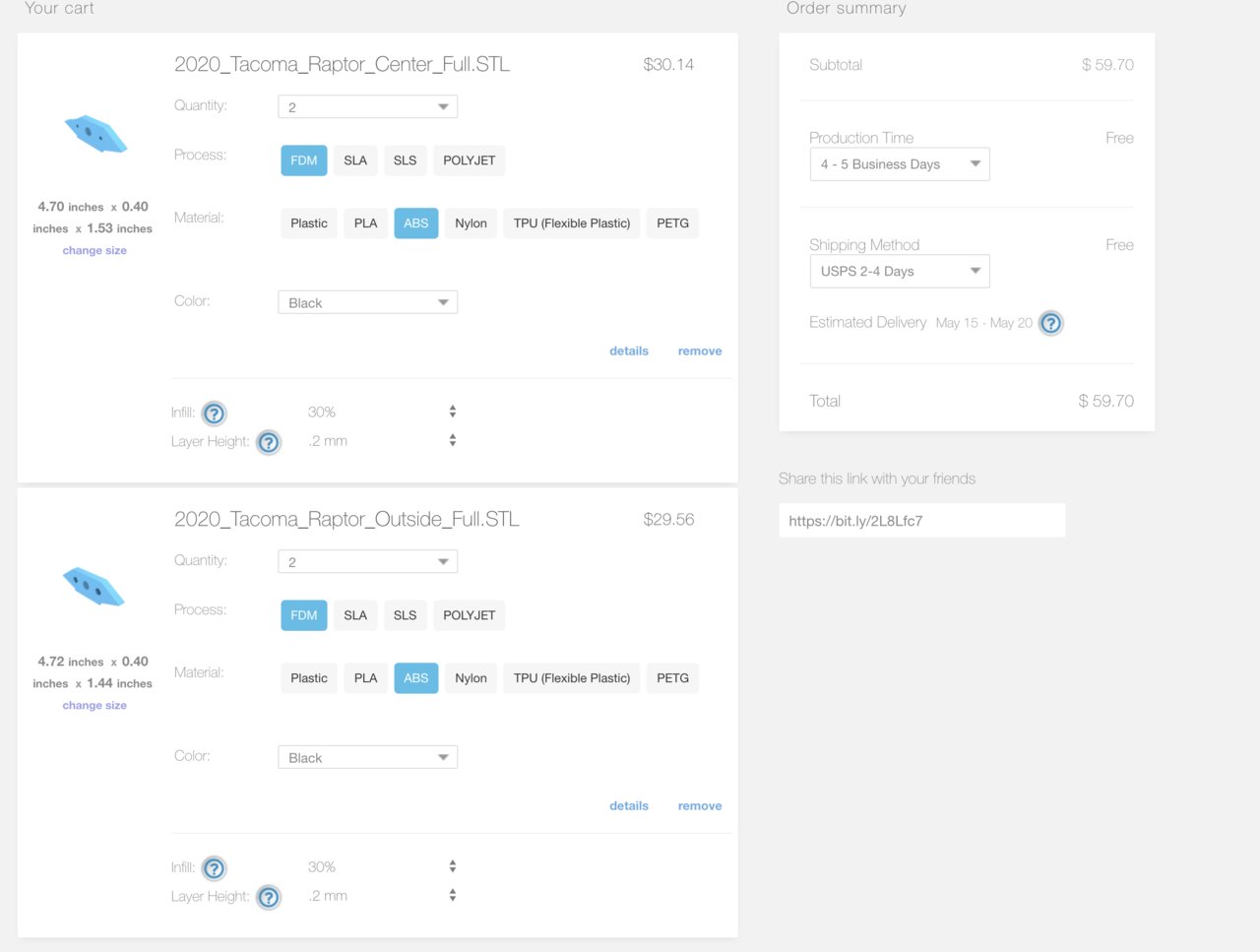This screenshot has height=952, width=1260.
Task: Open details for Center_Full part
Action: 629,350
